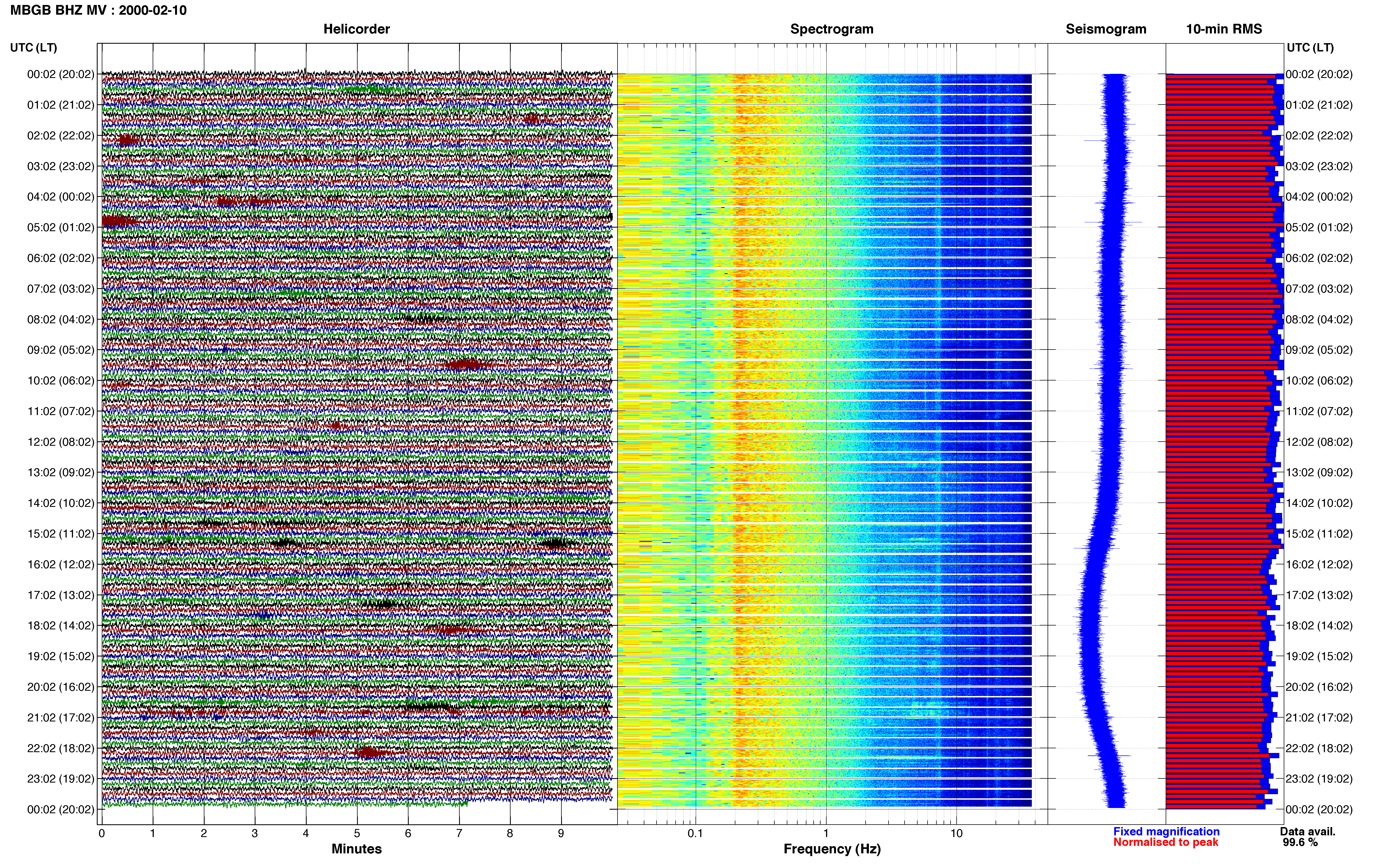
Task: Click left time label '17:02 (13:02)'
Action: (x=61, y=595)
